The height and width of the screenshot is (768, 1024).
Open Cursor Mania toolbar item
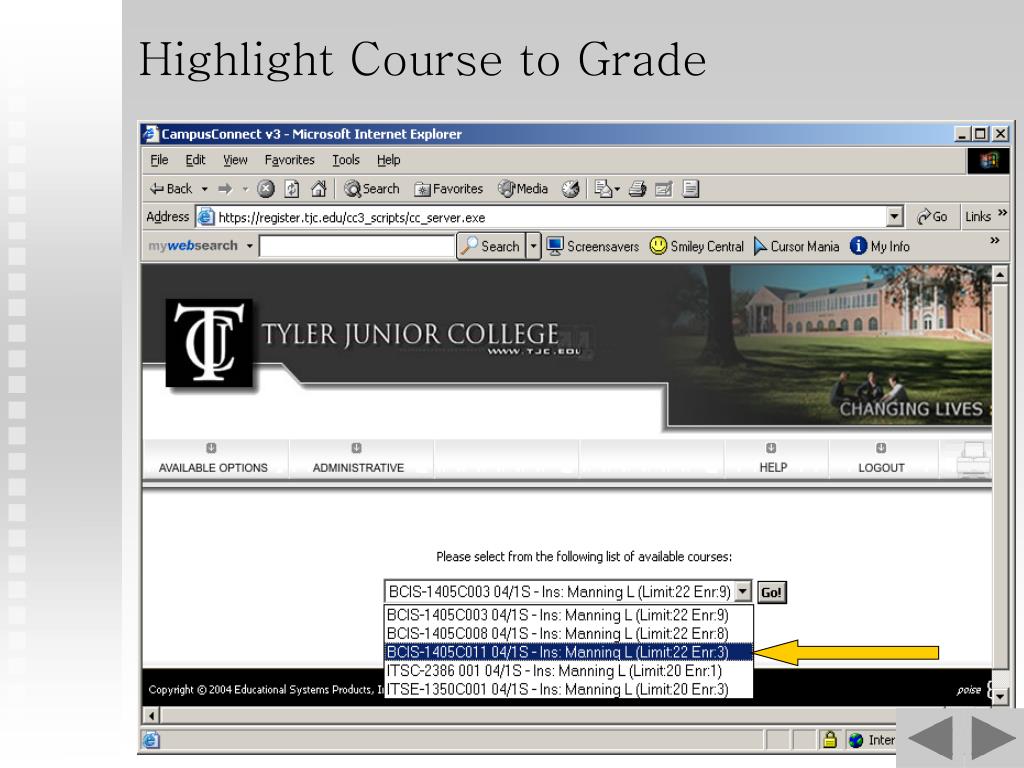point(797,246)
